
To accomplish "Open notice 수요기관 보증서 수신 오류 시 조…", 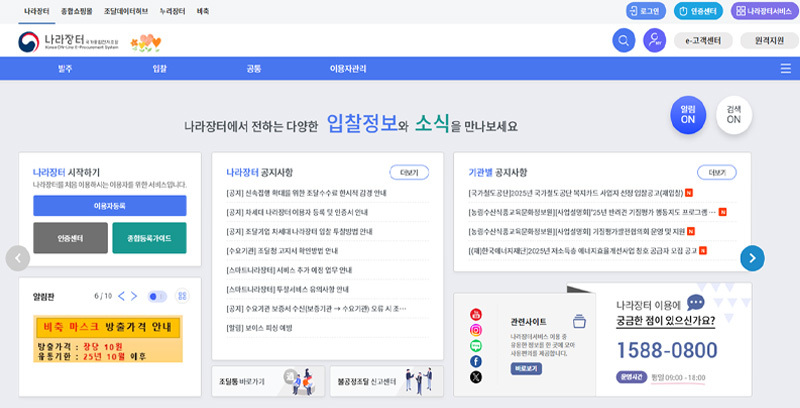I will coord(316,309).
